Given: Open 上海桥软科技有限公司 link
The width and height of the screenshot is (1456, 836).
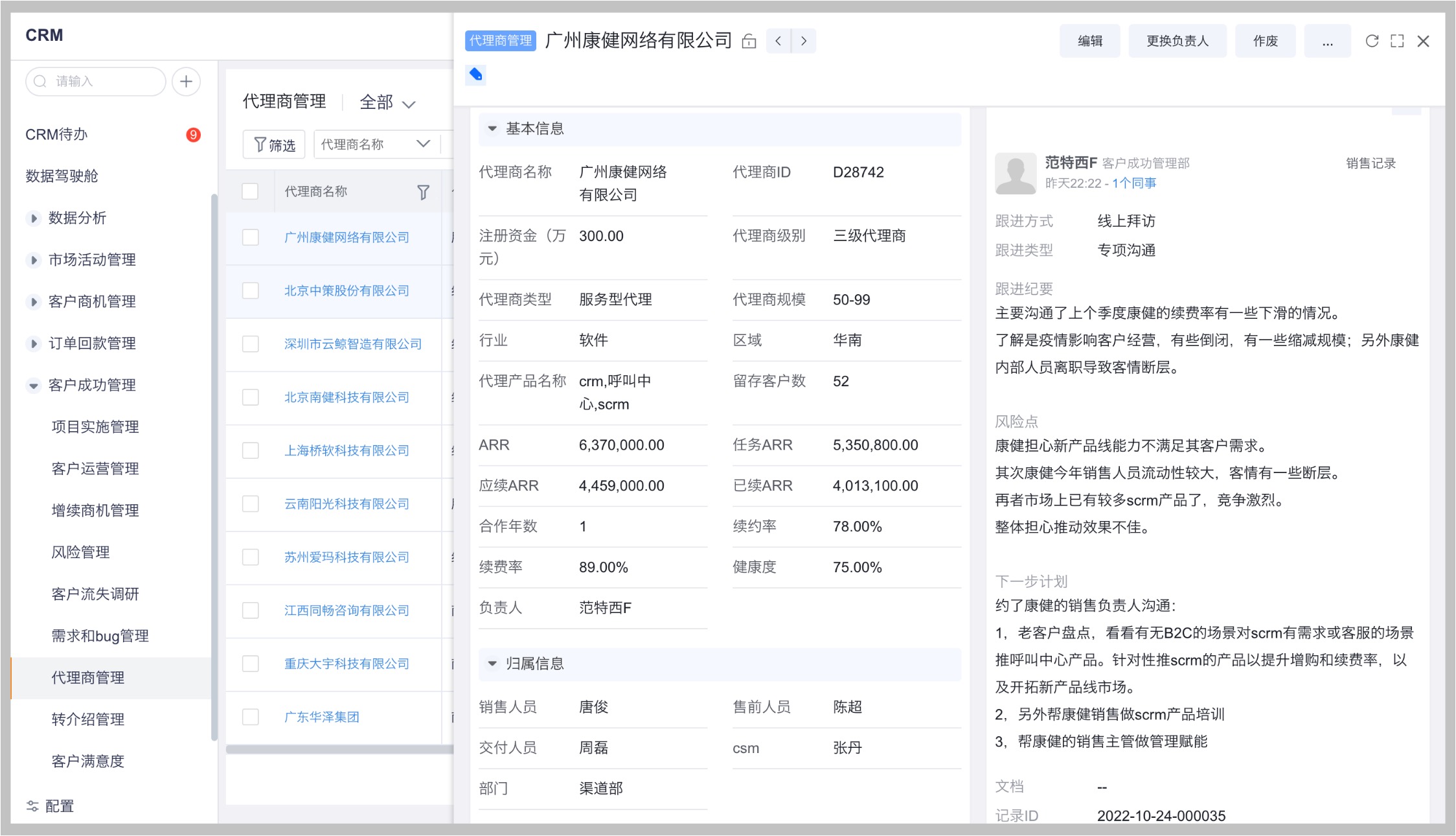Looking at the screenshot, I should pos(347,450).
